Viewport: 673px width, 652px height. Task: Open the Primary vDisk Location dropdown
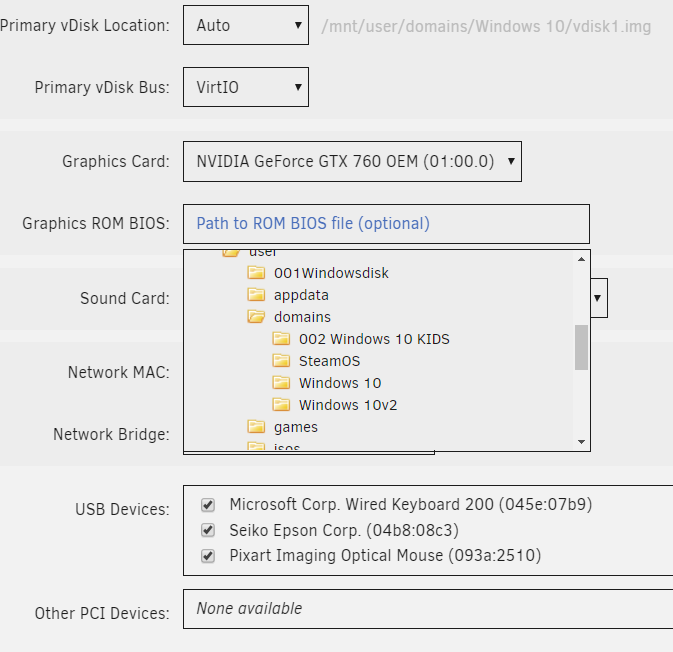[x=246, y=25]
